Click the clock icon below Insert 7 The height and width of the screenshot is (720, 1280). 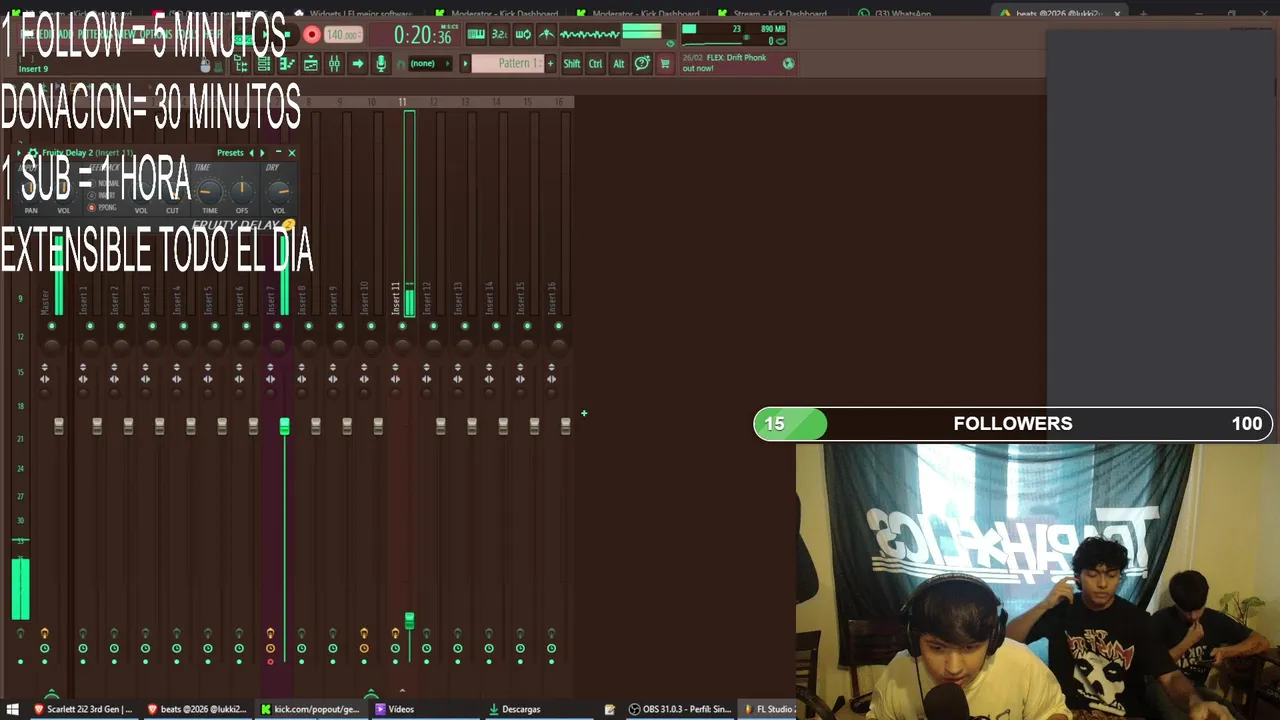(270, 649)
